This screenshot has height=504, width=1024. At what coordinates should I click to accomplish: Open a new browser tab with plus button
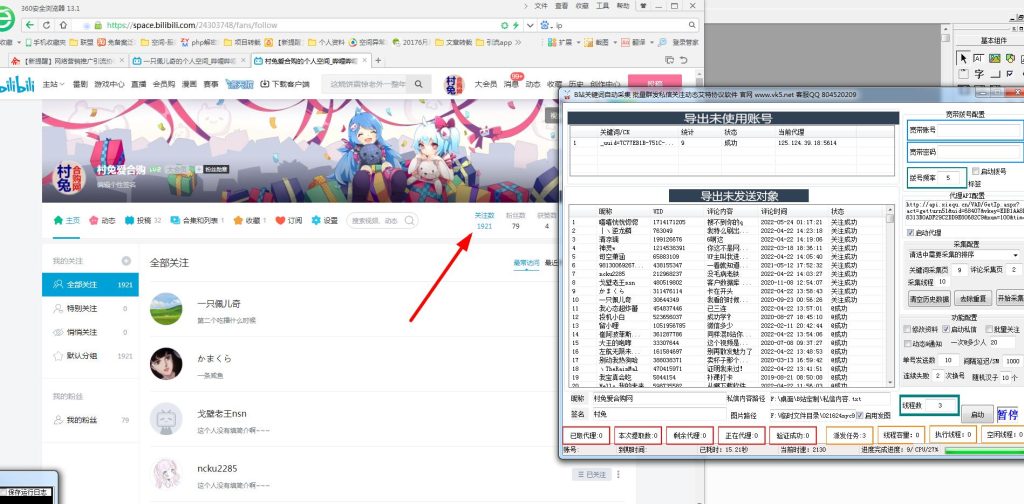tap(377, 61)
